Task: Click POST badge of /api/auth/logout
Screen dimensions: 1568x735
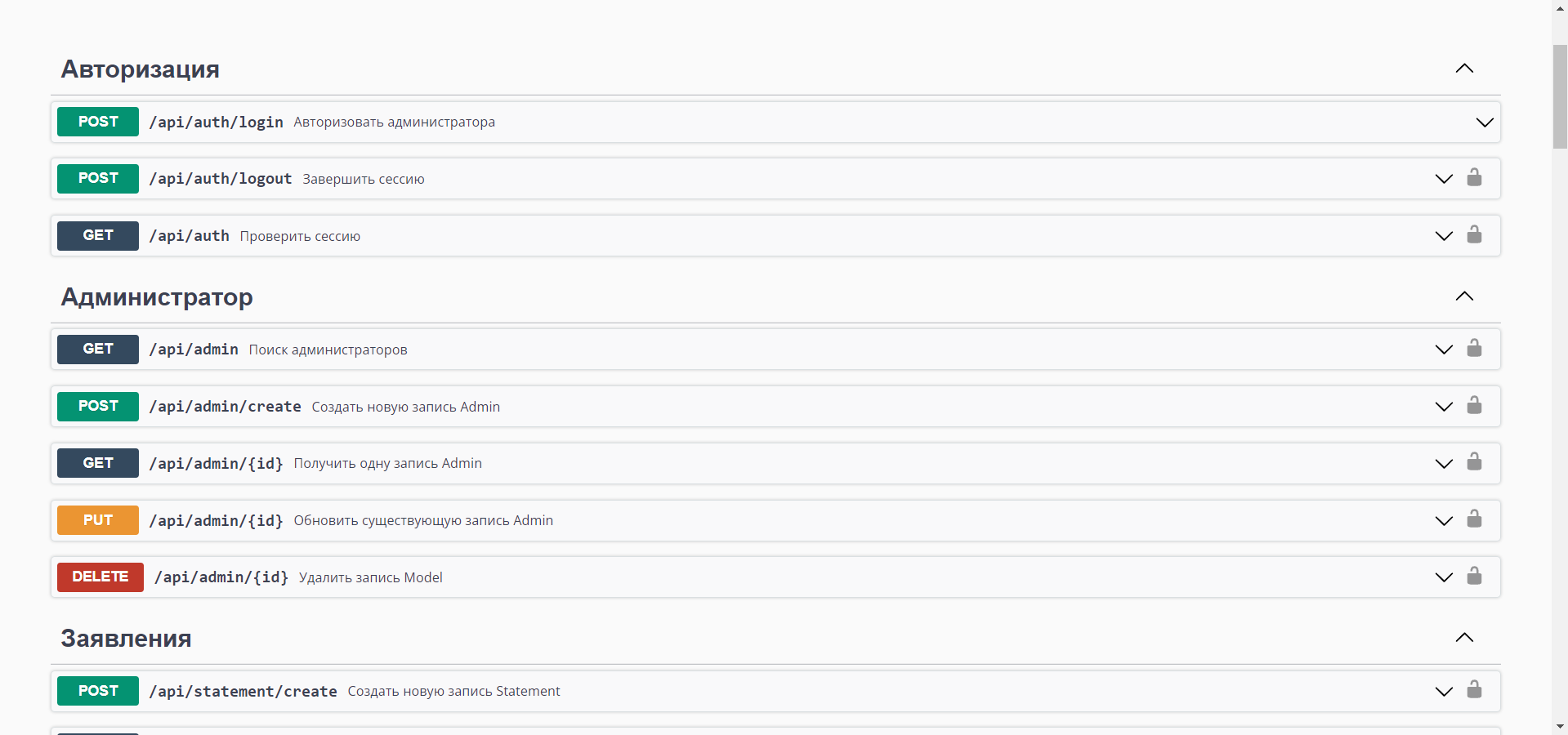Action: [98, 178]
